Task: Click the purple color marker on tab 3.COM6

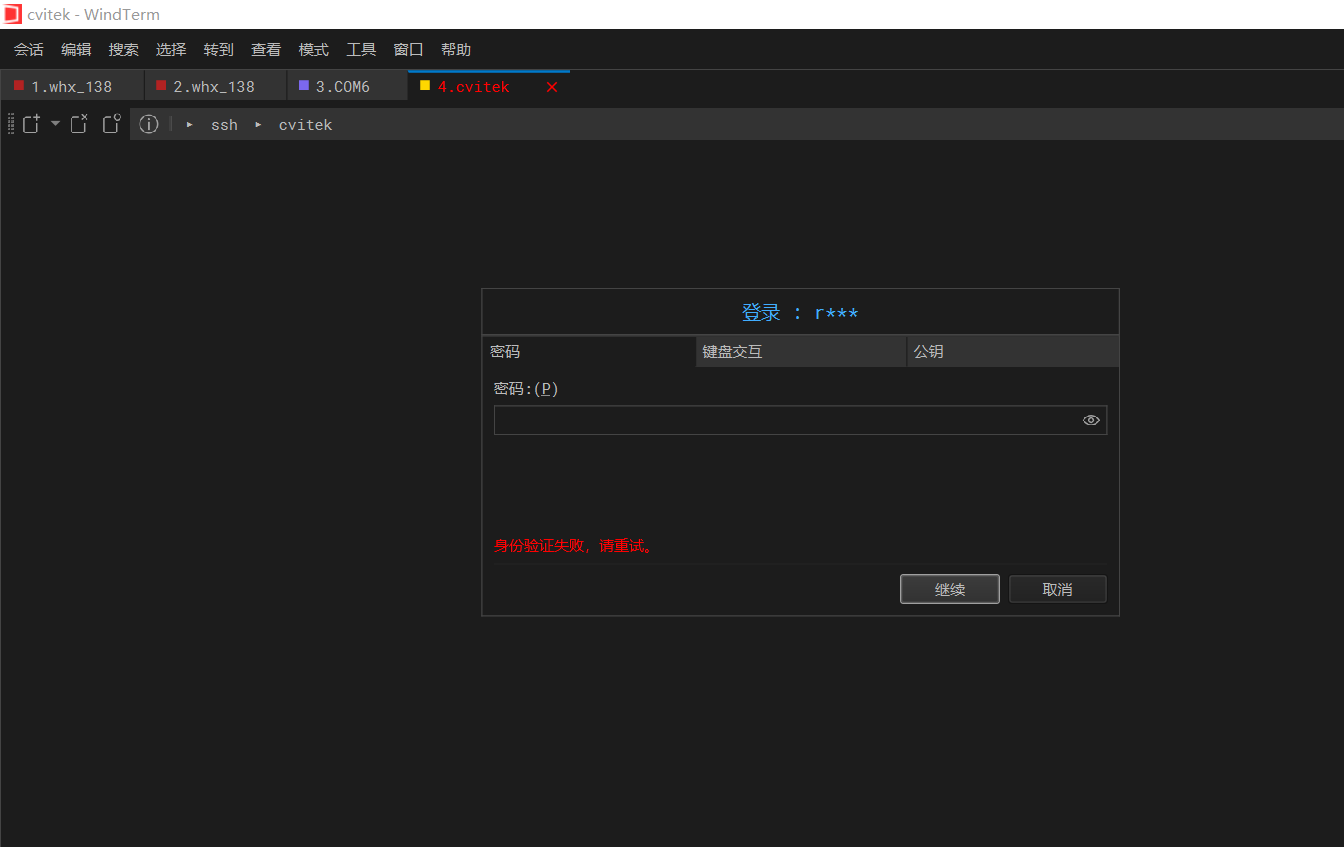Action: (x=304, y=85)
